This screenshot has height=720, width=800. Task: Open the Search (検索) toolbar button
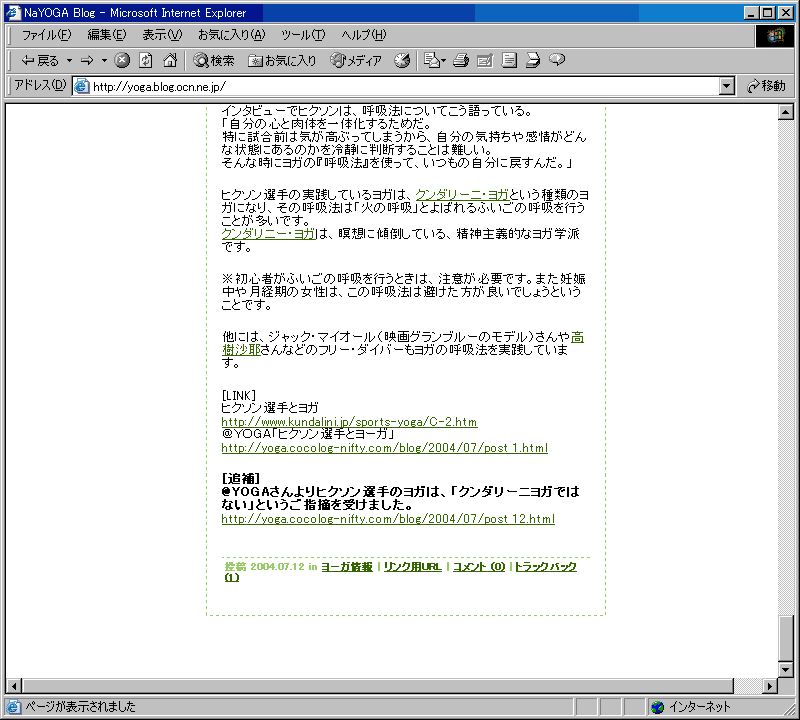tap(214, 61)
